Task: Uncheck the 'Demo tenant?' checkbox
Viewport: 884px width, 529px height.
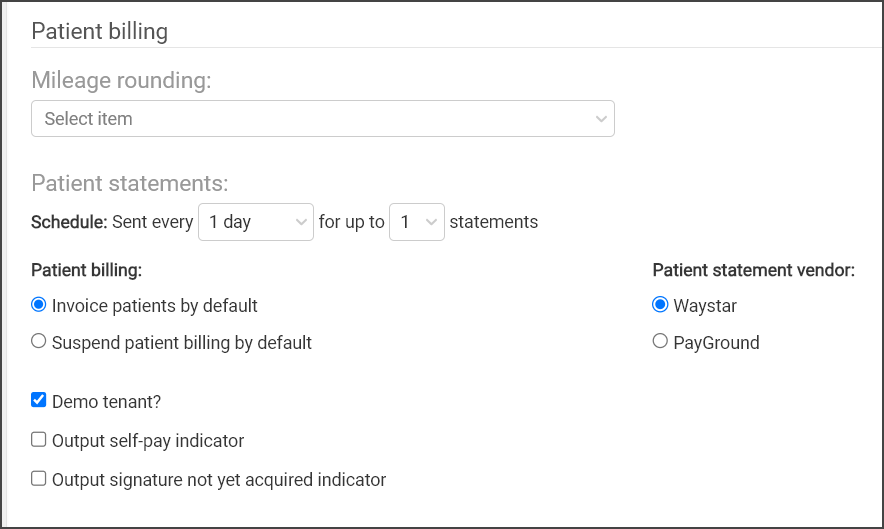Action: point(38,400)
